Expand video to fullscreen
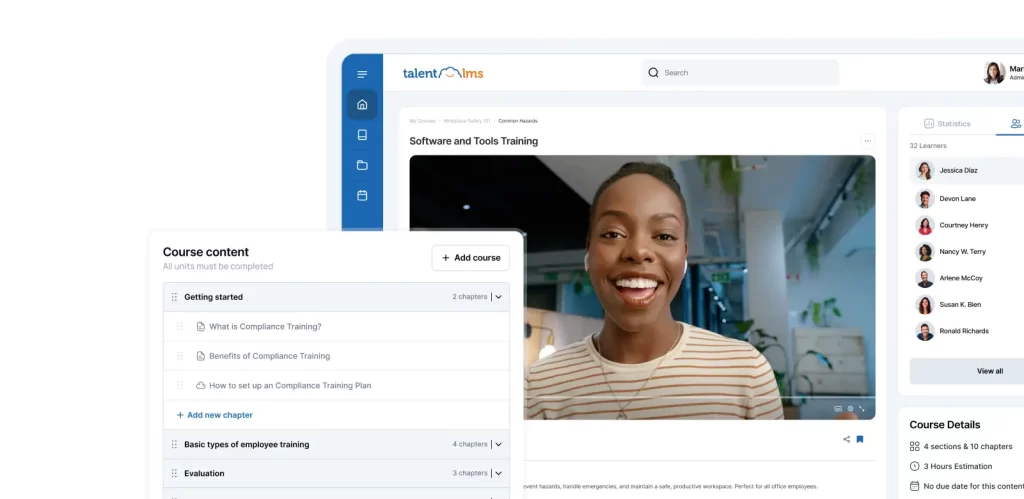1024x499 pixels. [862, 409]
